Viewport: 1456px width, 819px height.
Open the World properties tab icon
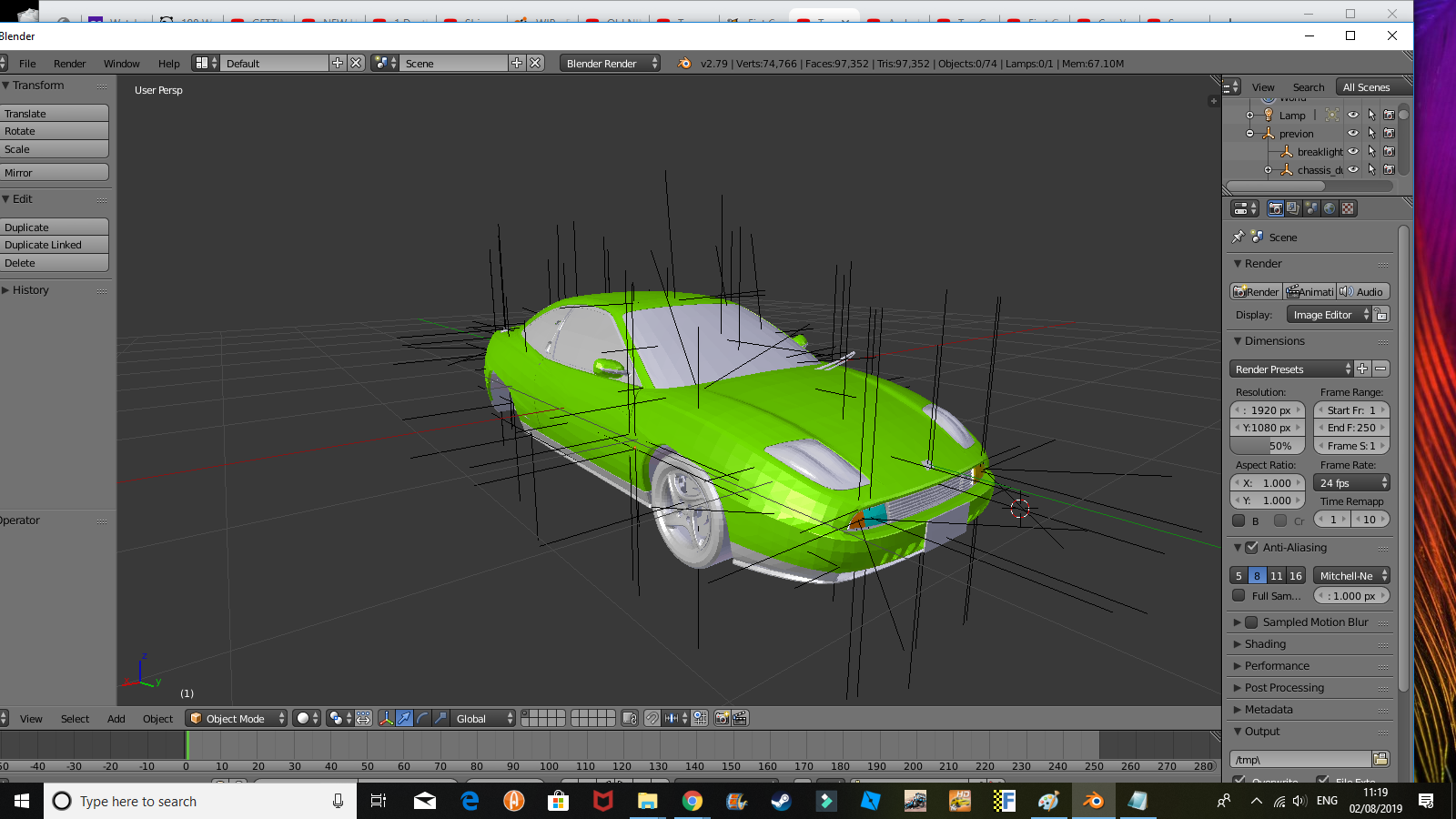tap(1330, 208)
